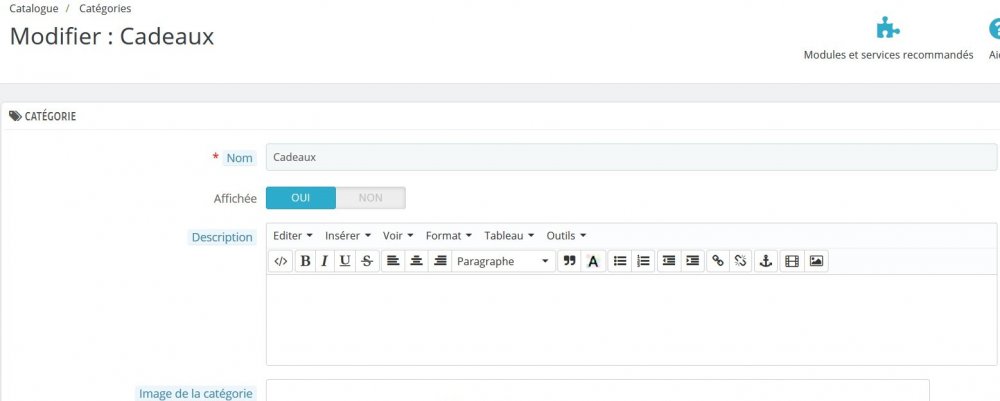Screen dimensions: 1000x401
Task: Click the Modifier : Cadeaux page title
Action: click(112, 36)
